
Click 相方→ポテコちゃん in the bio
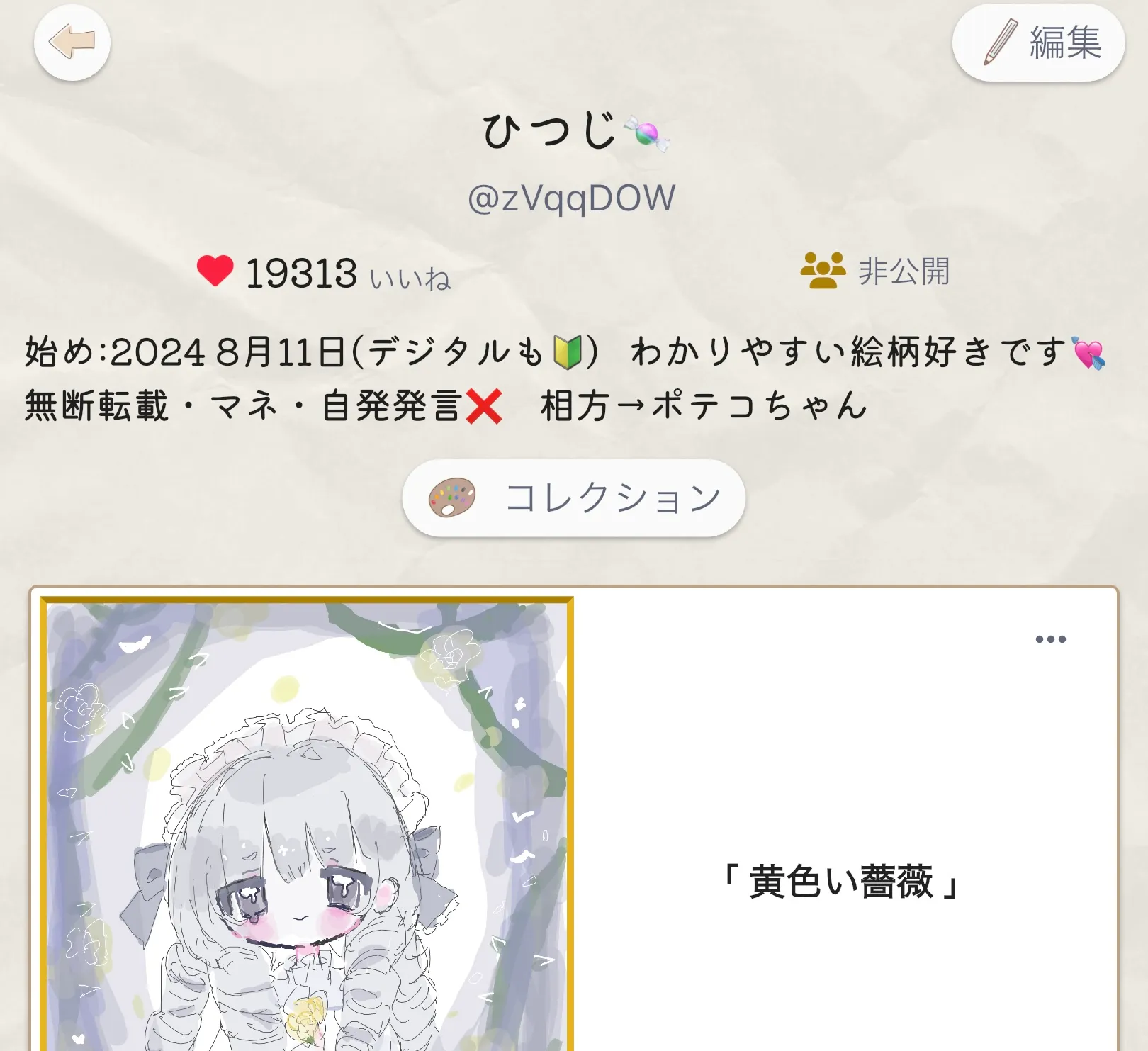(704, 406)
